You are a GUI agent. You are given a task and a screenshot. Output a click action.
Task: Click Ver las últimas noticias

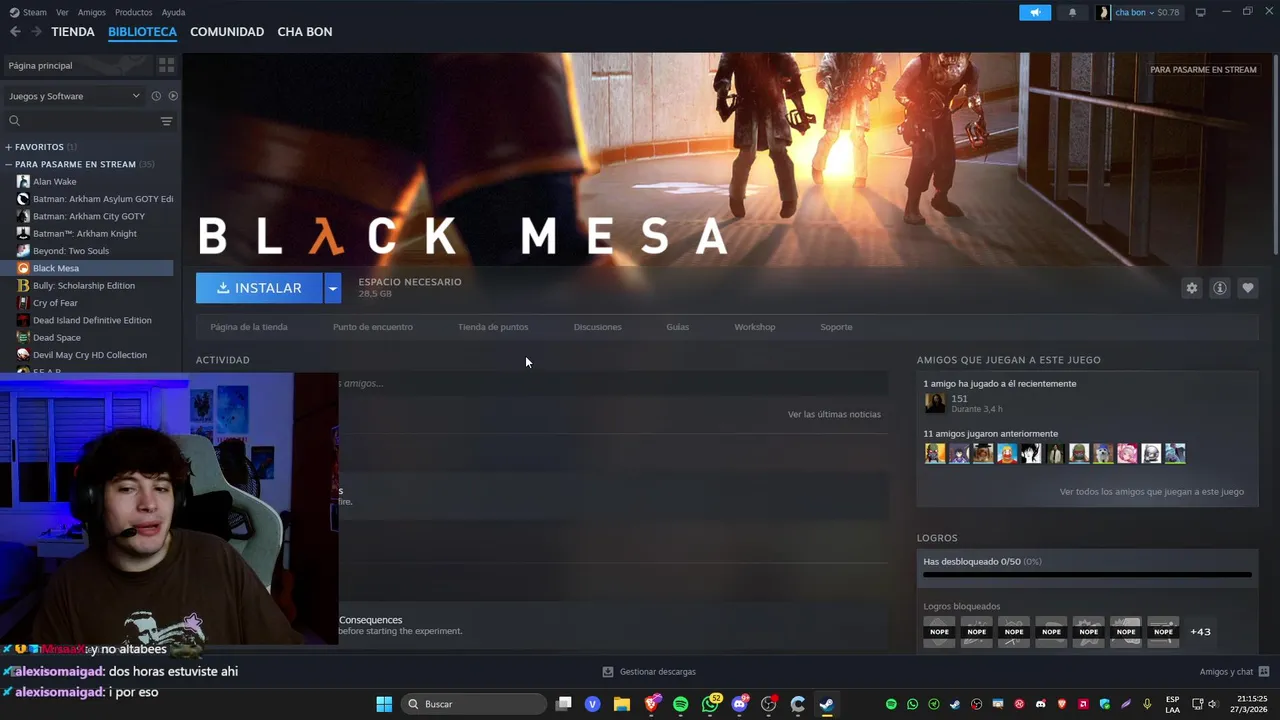pos(834,414)
